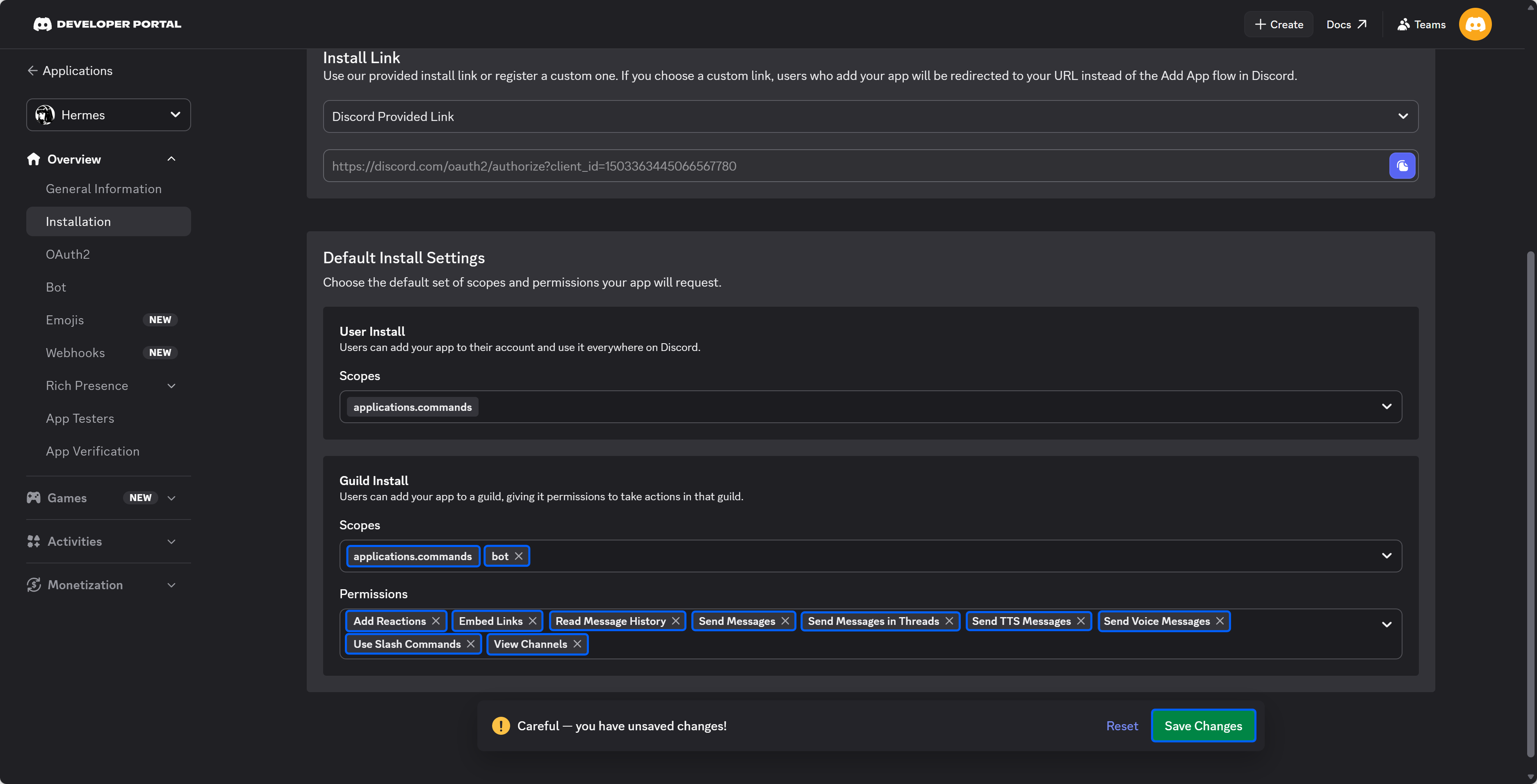Open the Guild Install permissions dropdown
The width and height of the screenshot is (1537, 784).
click(x=1386, y=624)
